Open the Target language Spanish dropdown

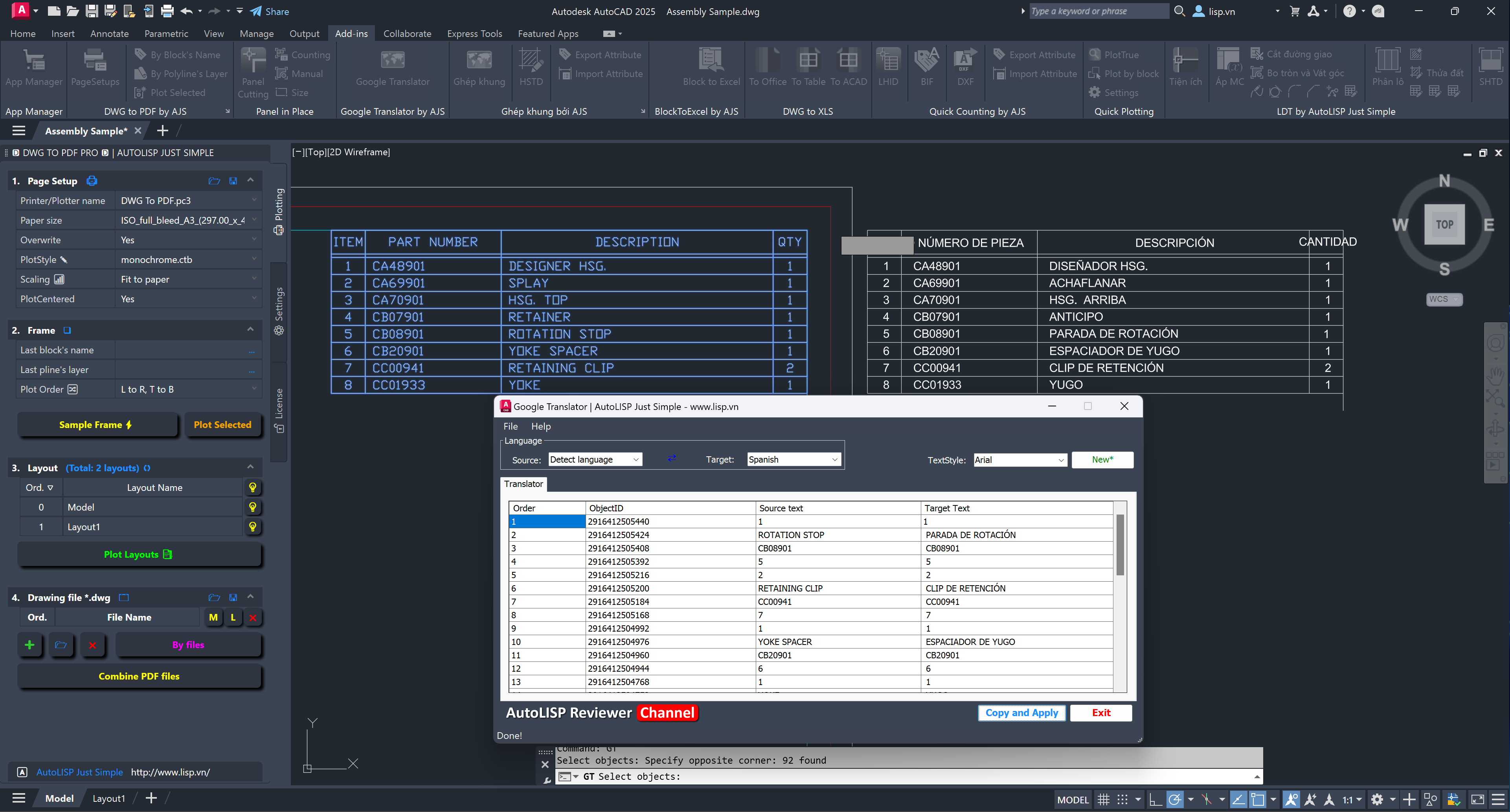pos(834,459)
